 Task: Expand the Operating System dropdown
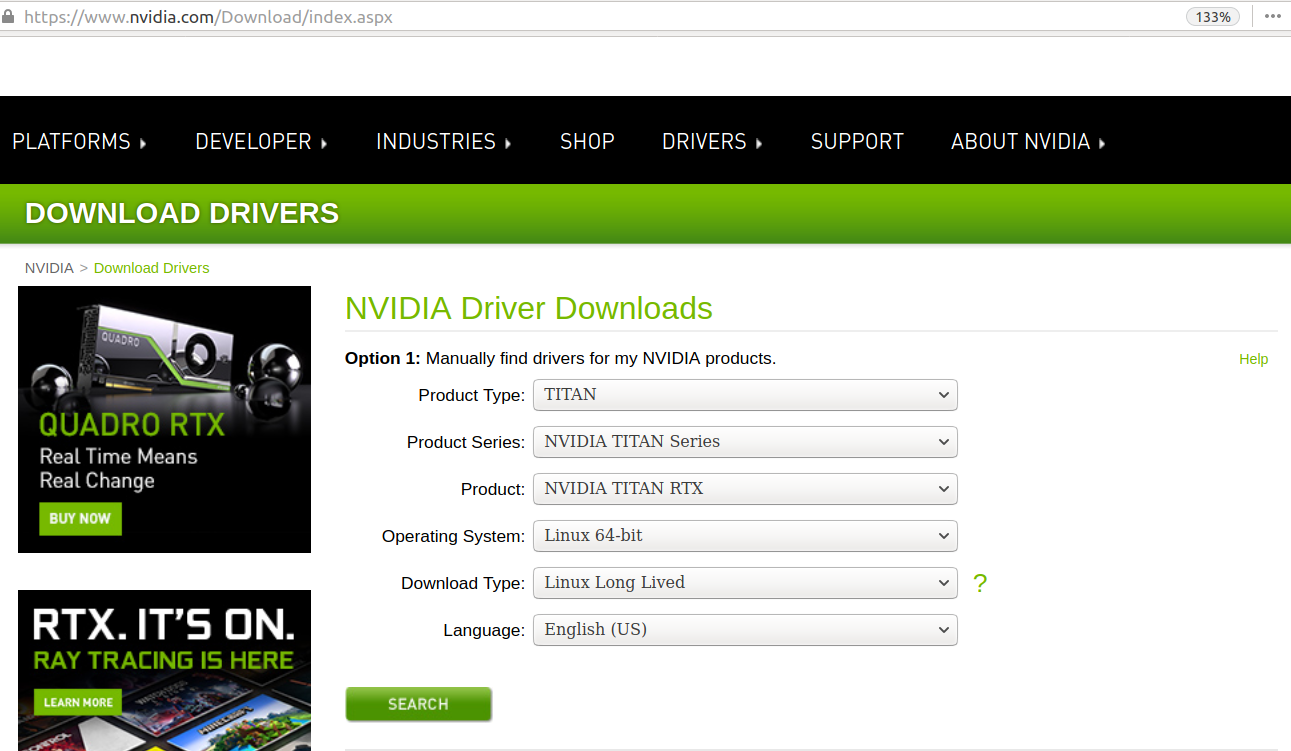745,536
